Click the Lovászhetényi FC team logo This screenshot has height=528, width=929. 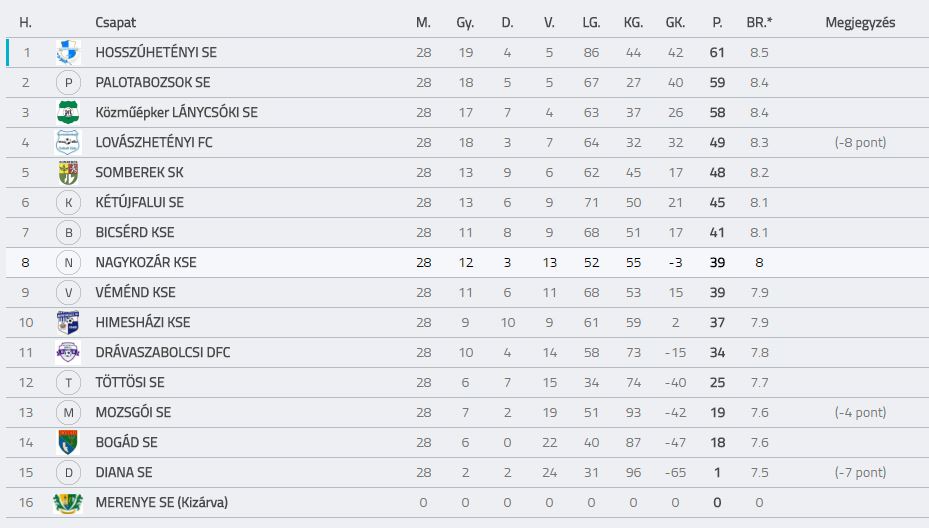click(x=68, y=142)
